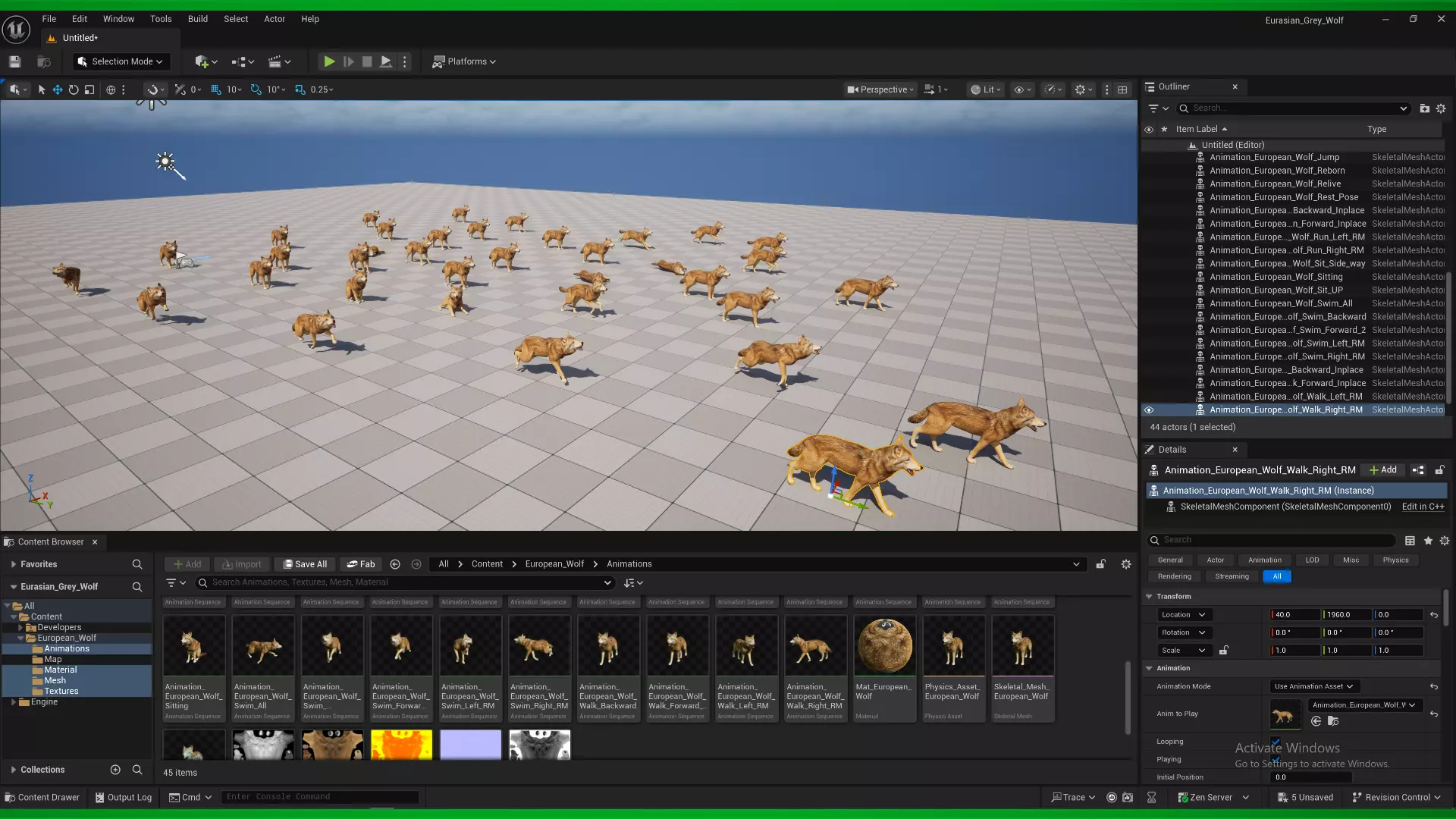Toggle the Playing checkbox
The height and width of the screenshot is (819, 1456).
[x=1275, y=759]
